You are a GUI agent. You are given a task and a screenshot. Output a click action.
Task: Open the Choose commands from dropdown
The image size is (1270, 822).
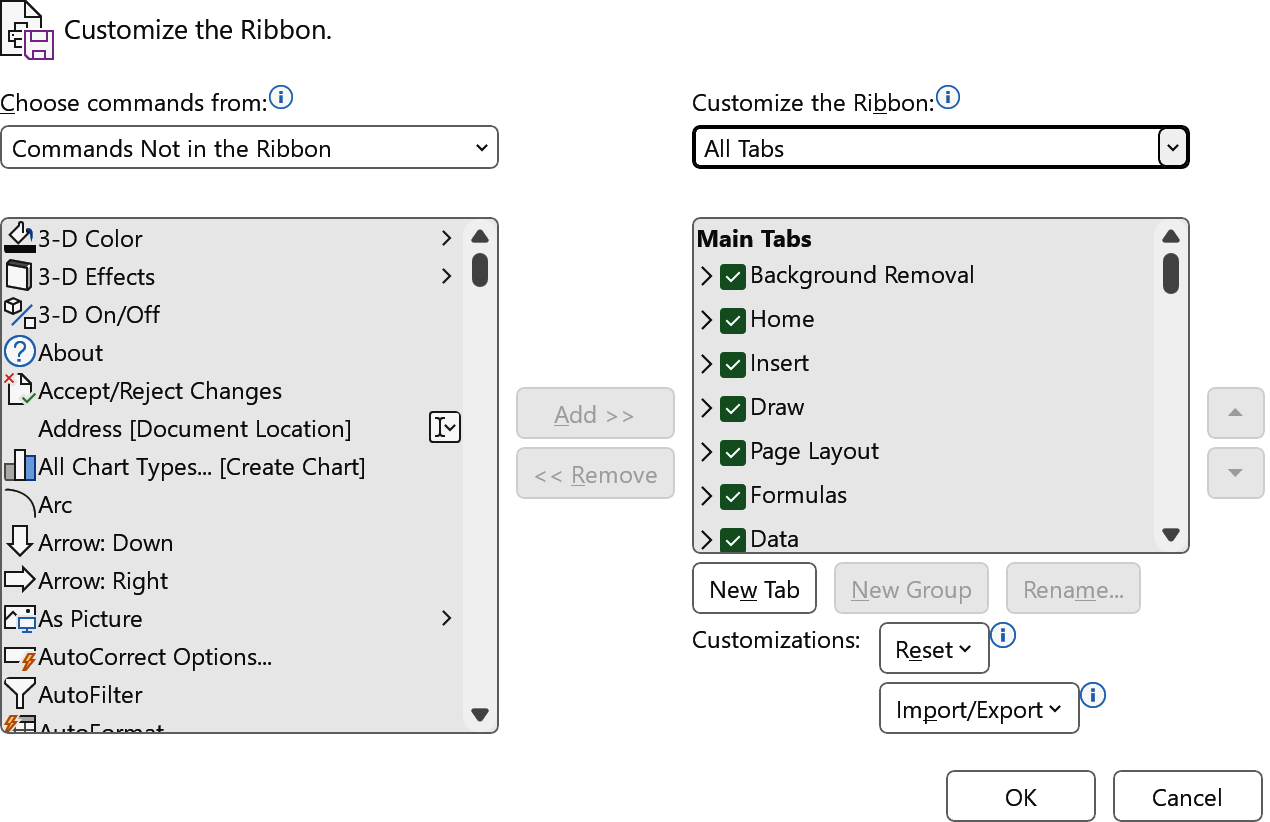click(x=249, y=148)
